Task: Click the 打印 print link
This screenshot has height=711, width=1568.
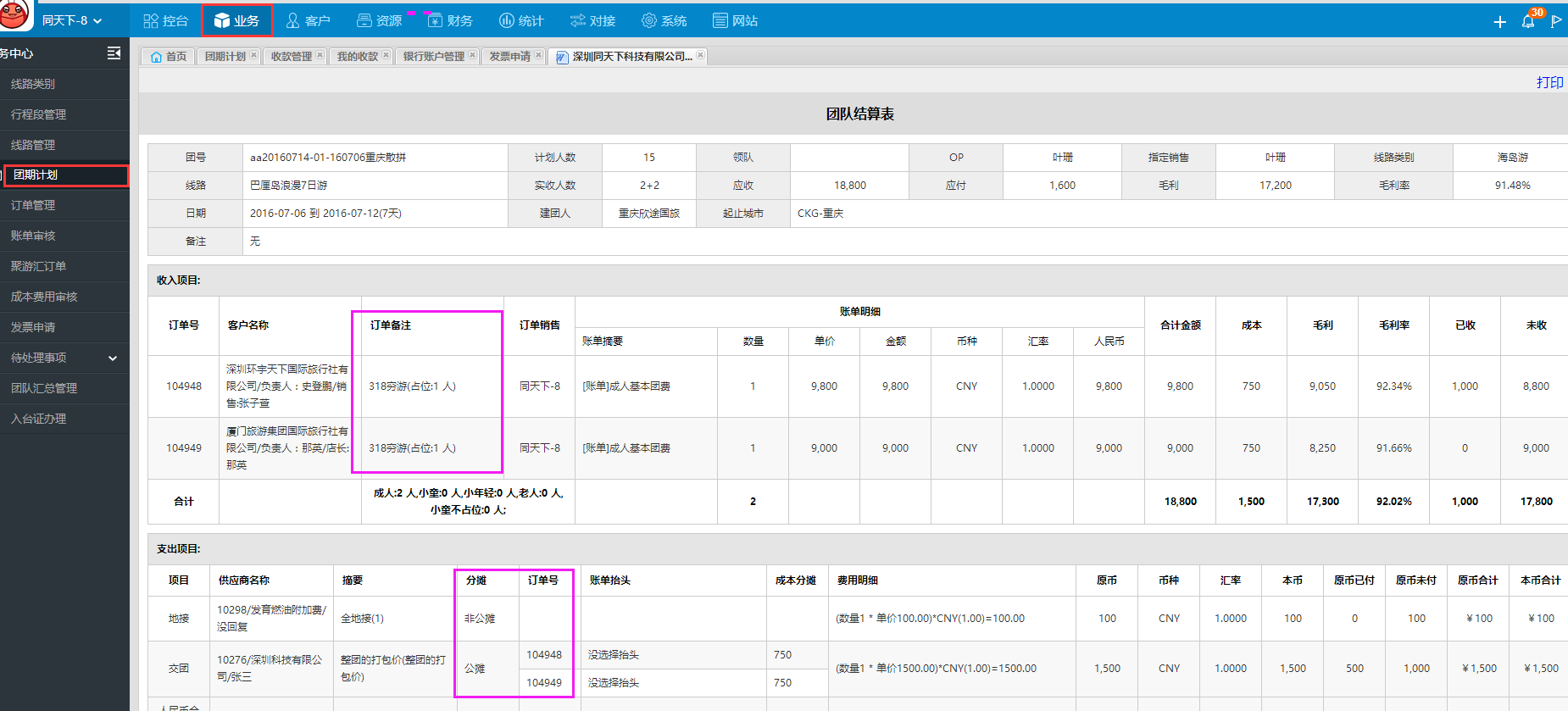Action: point(1549,82)
